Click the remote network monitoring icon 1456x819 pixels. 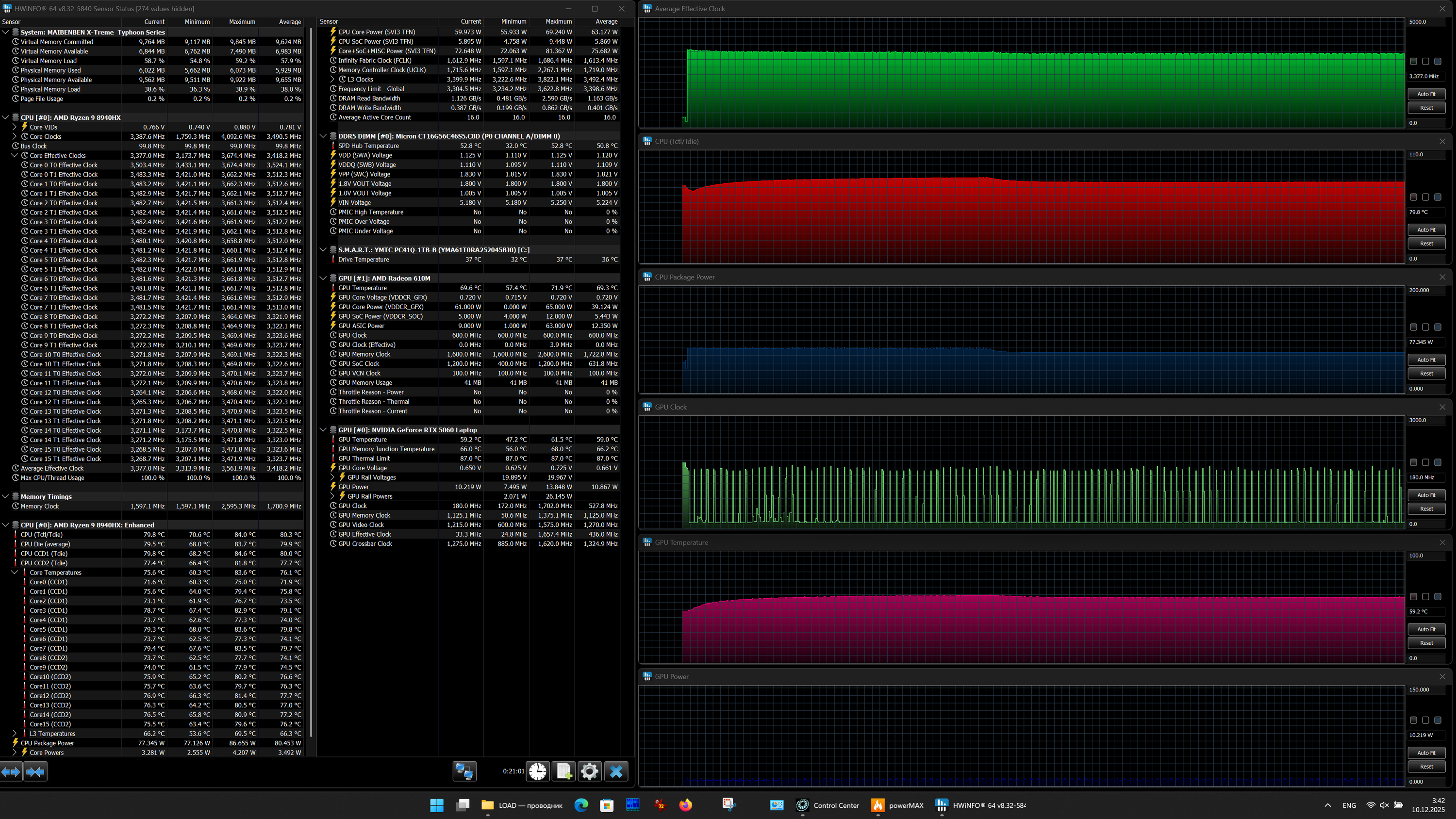click(x=464, y=771)
